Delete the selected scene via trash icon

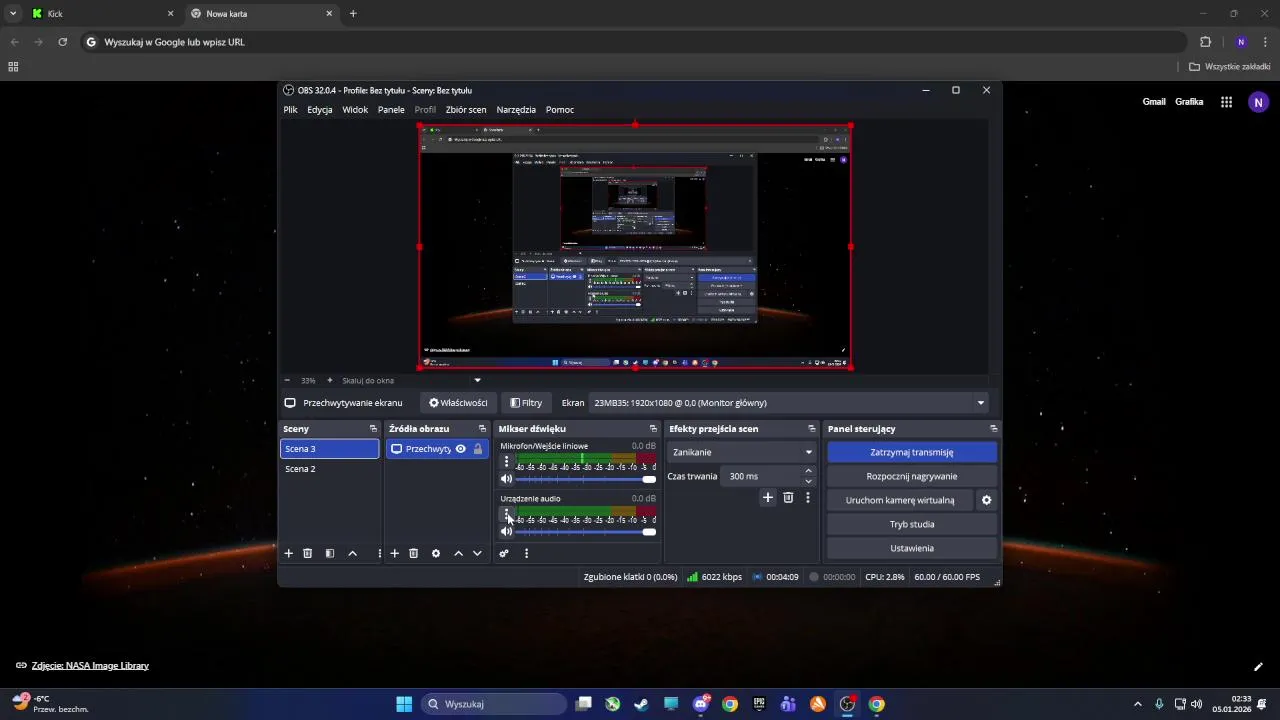[x=308, y=553]
